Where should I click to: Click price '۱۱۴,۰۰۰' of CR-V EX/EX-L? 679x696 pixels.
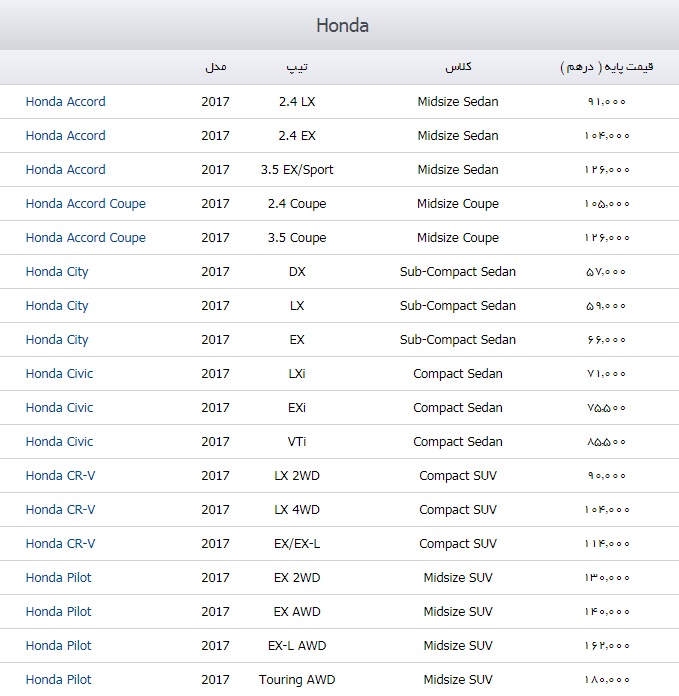tap(607, 544)
